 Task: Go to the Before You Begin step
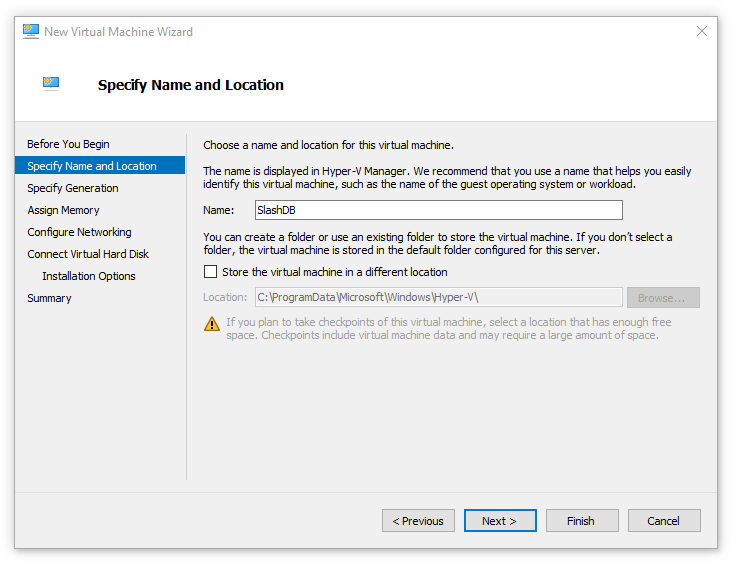(68, 144)
